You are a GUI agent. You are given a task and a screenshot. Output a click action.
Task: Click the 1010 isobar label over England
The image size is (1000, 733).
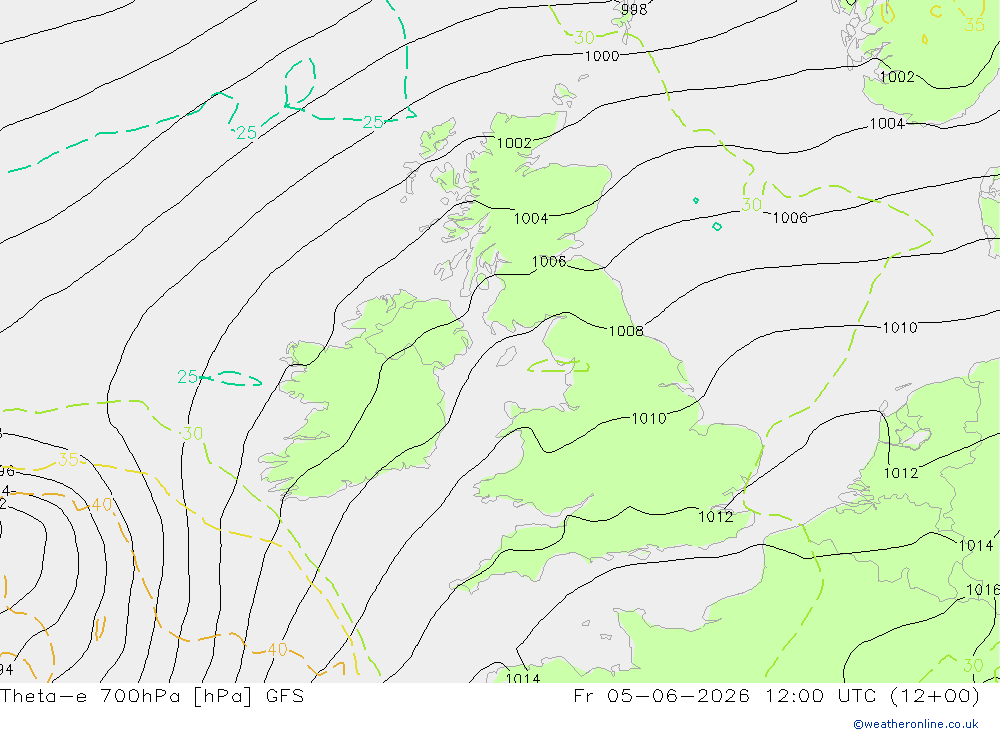pos(649,418)
